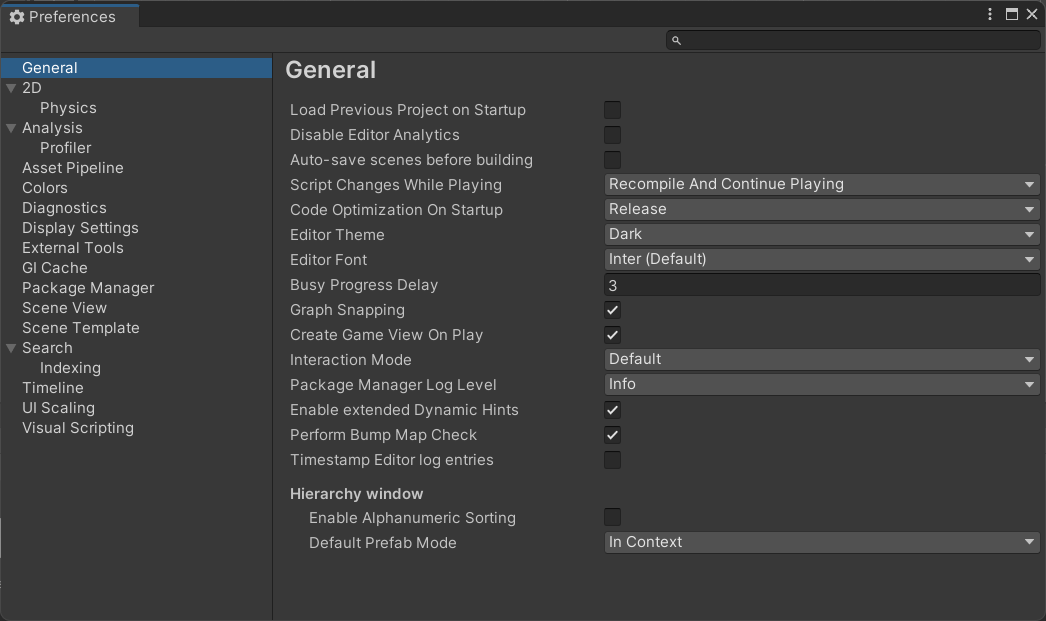Enable Timestamp Editor log entries
Image resolution: width=1046 pixels, height=621 pixels.
tap(612, 460)
